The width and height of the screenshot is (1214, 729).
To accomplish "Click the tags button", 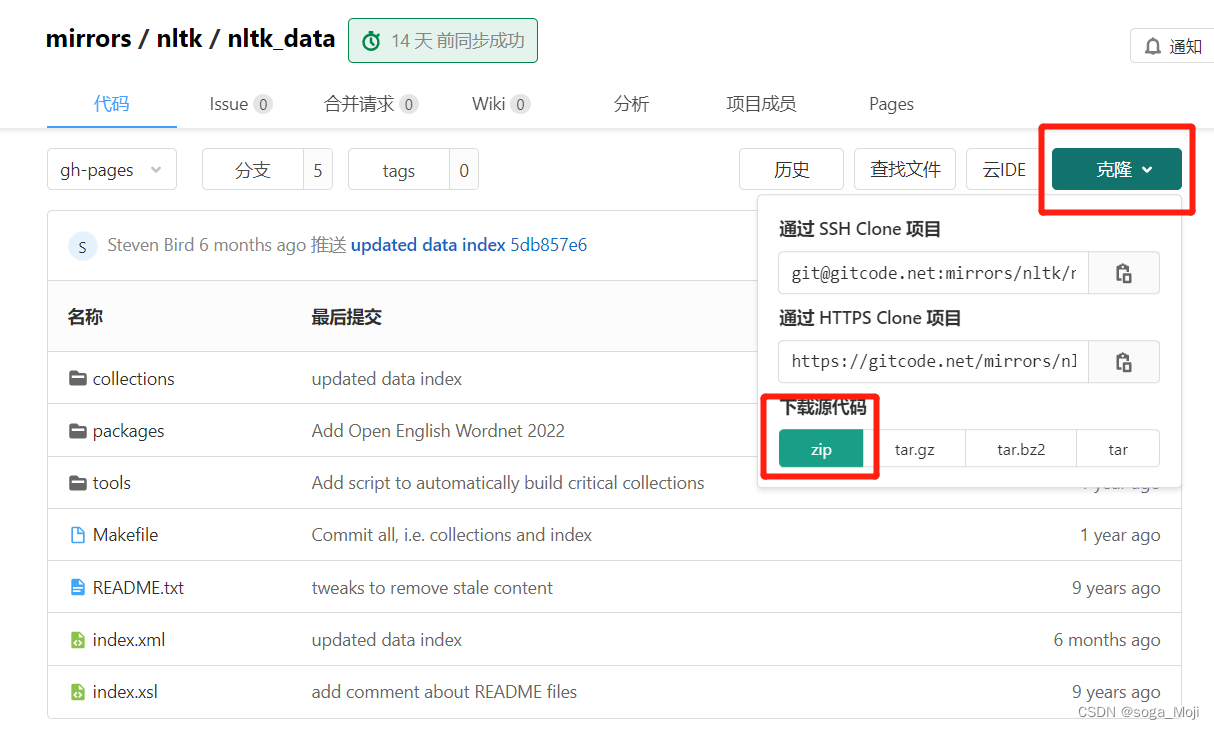I will (398, 169).
